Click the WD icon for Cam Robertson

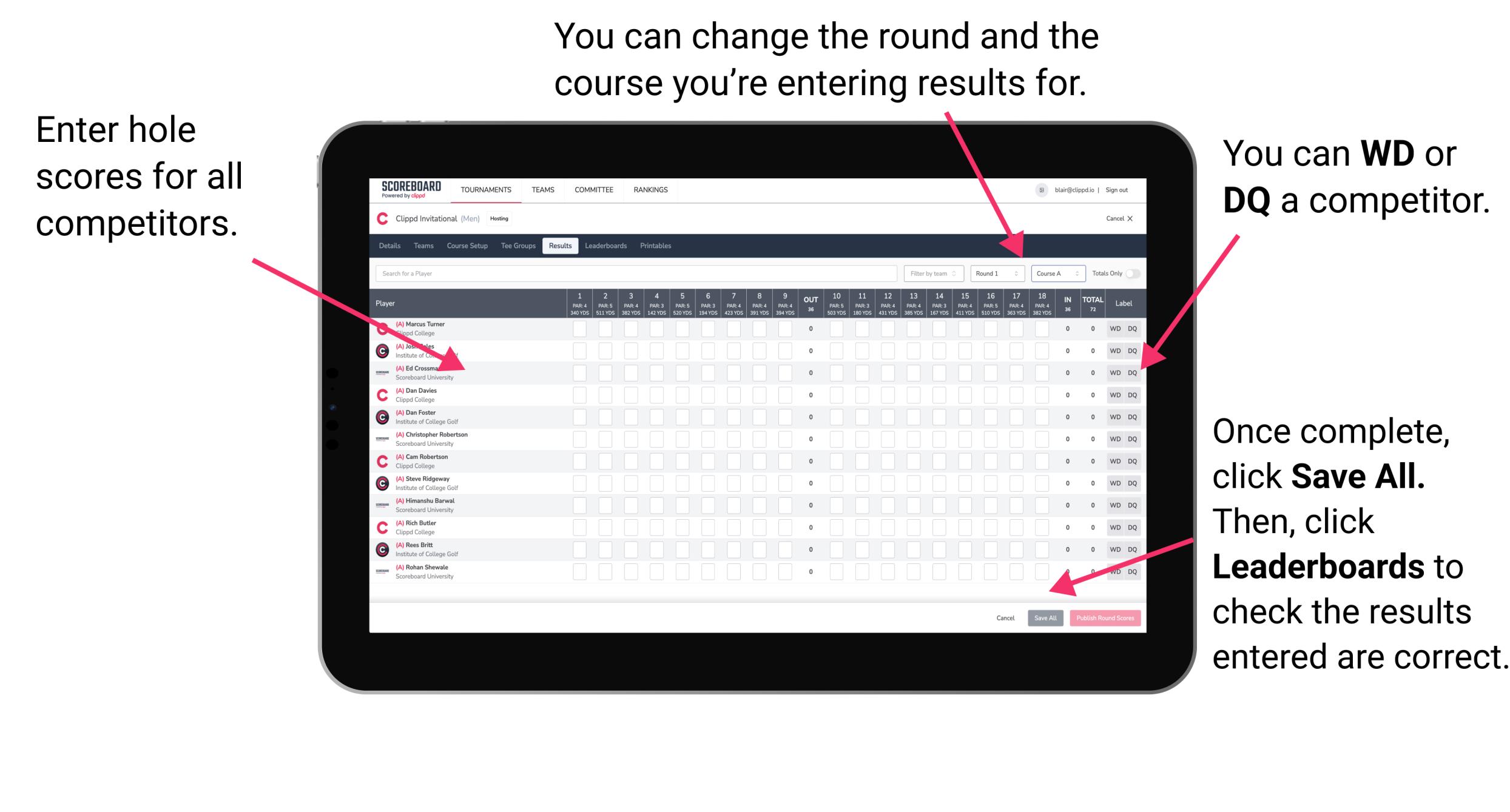click(x=1113, y=461)
